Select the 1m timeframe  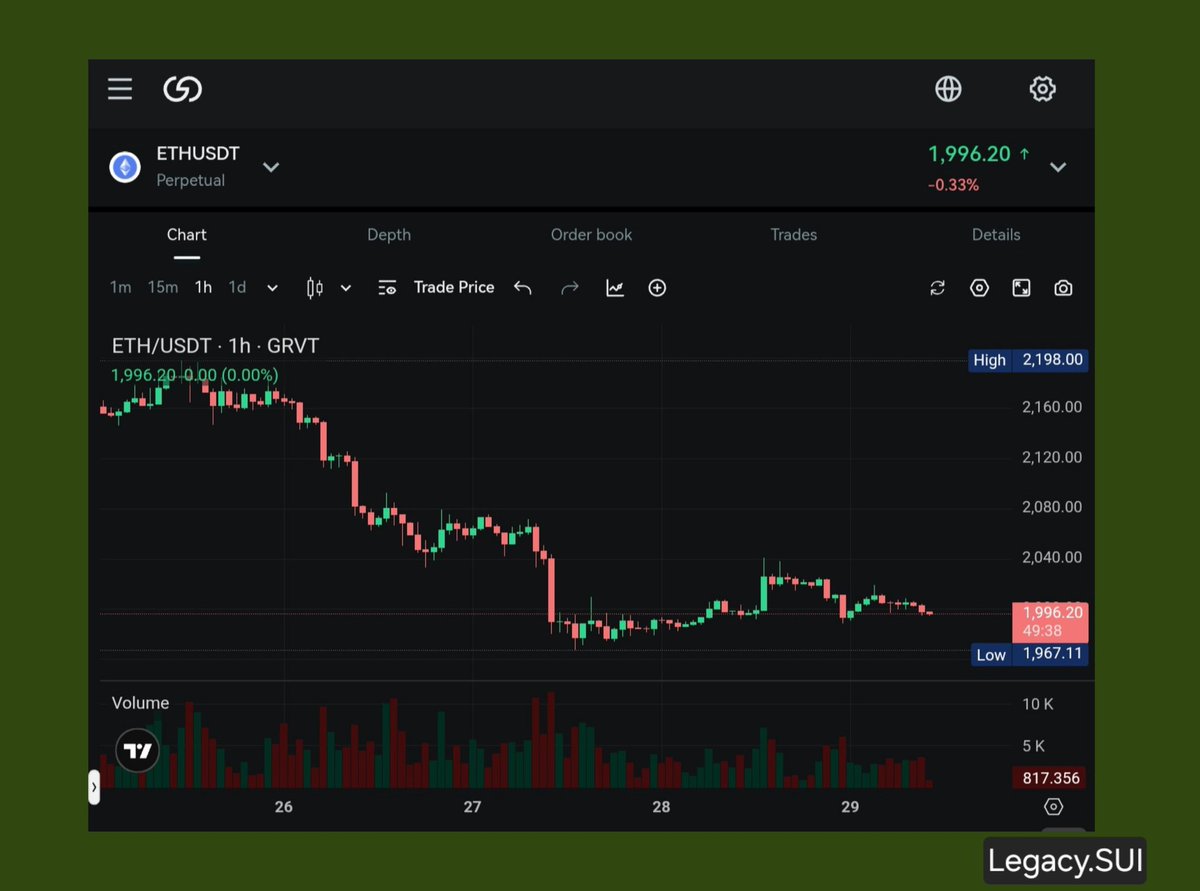point(120,288)
